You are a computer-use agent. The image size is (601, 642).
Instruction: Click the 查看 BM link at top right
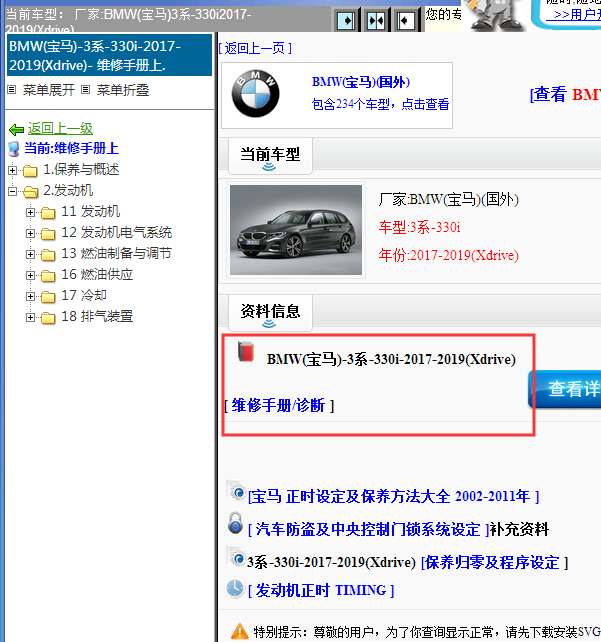[x=565, y=95]
